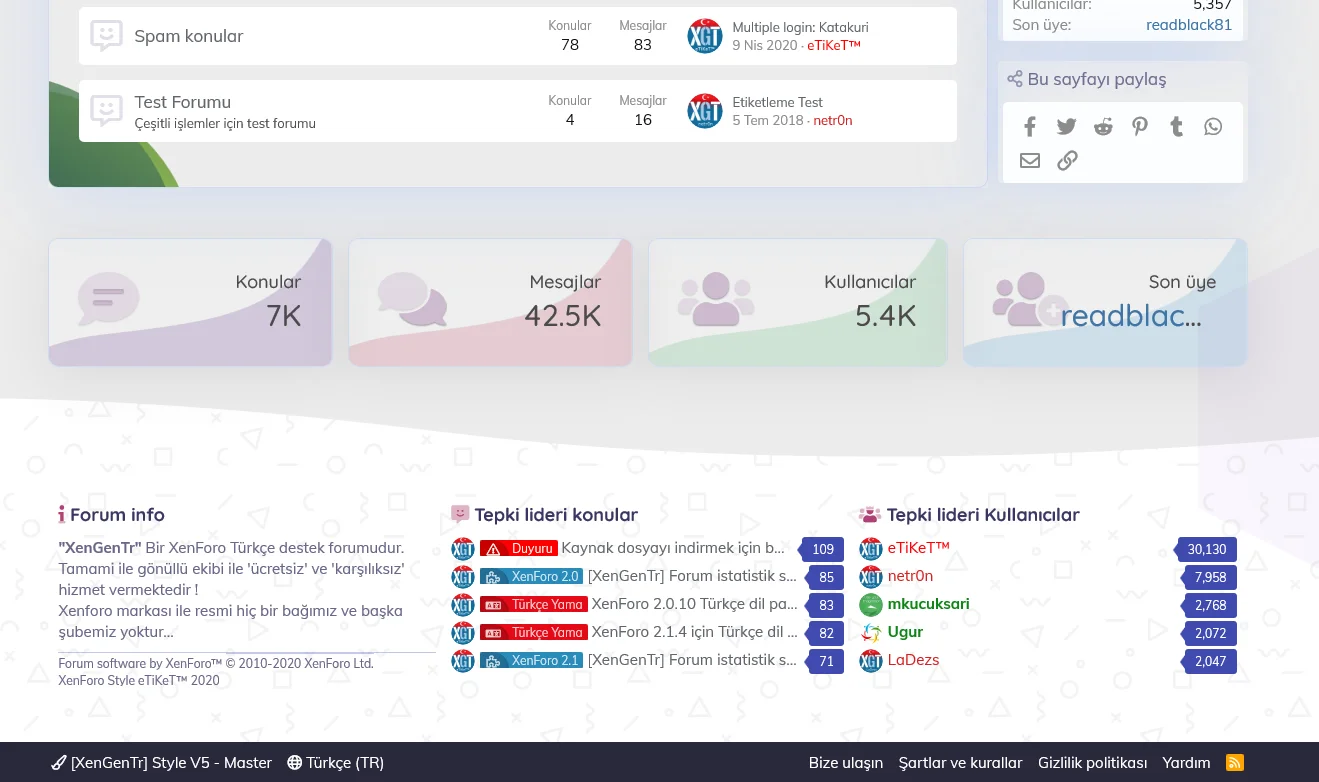
Task: Click the Tumblr share icon
Action: (x=1176, y=127)
